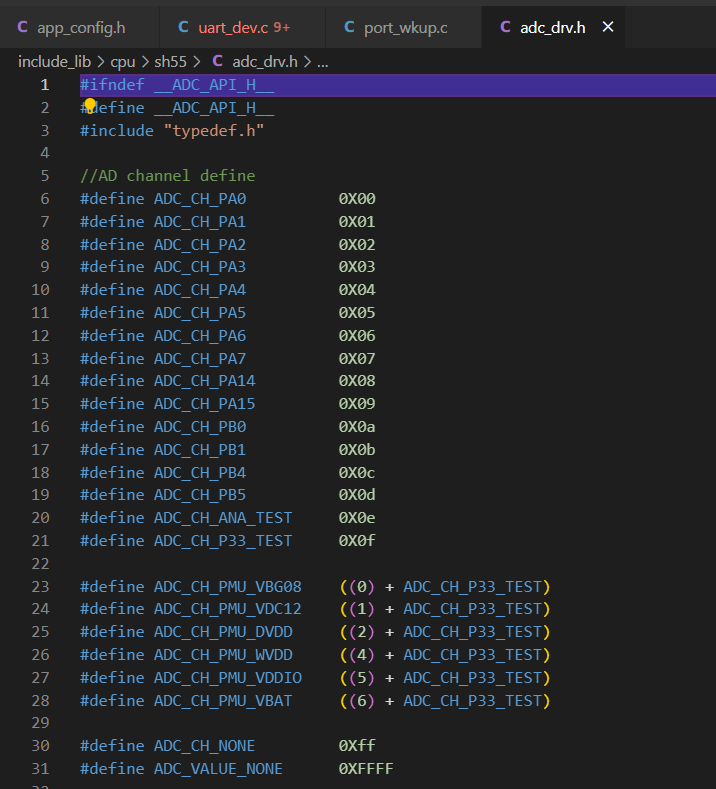The width and height of the screenshot is (716, 789).
Task: Click the __ADC_API_H__ text on the #define line
Action: click(x=214, y=108)
